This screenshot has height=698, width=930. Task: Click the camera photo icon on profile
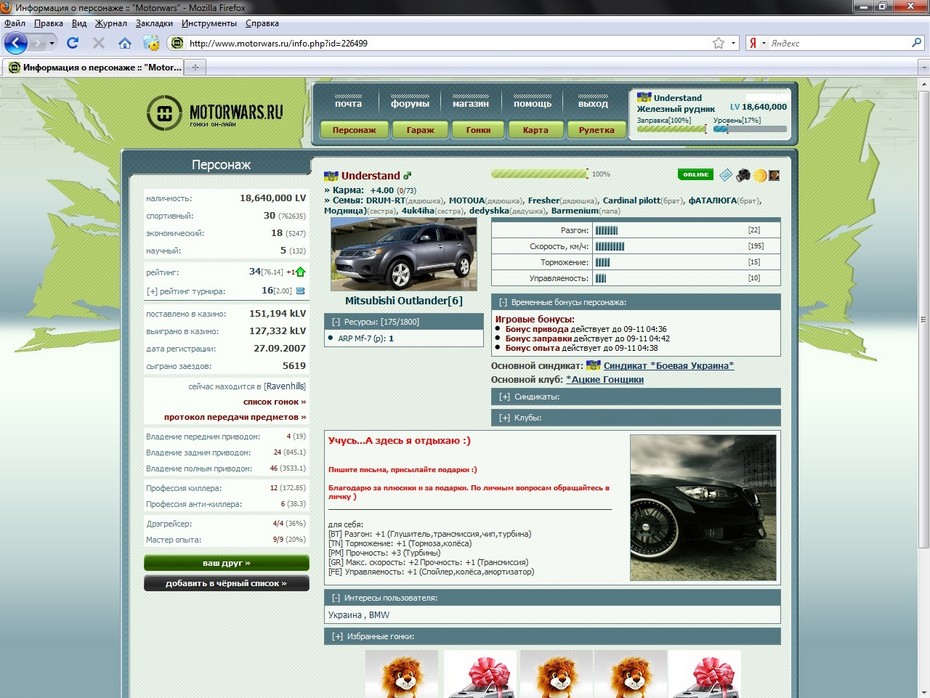743,175
